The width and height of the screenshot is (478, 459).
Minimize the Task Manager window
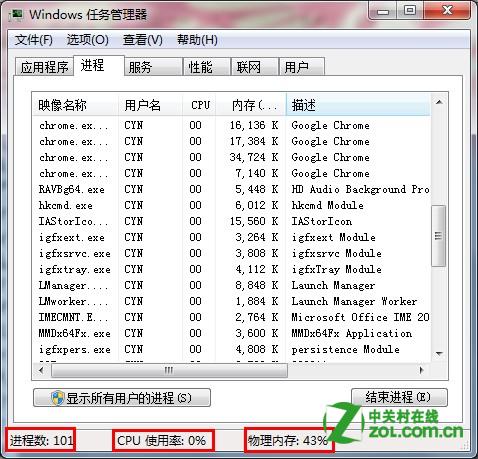point(383,12)
